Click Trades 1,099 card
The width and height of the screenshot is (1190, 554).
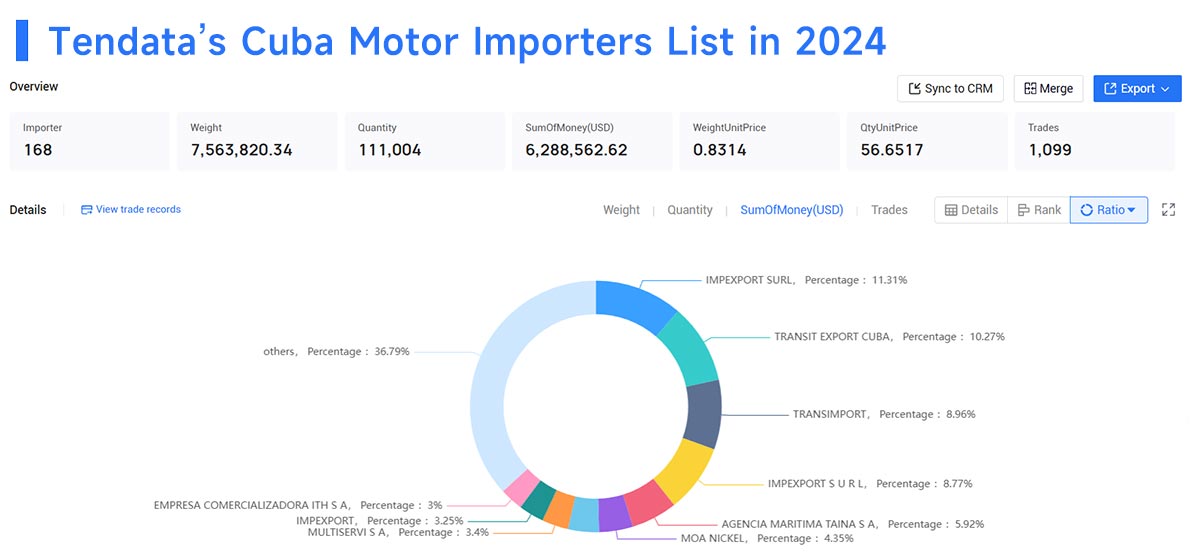click(1094, 141)
